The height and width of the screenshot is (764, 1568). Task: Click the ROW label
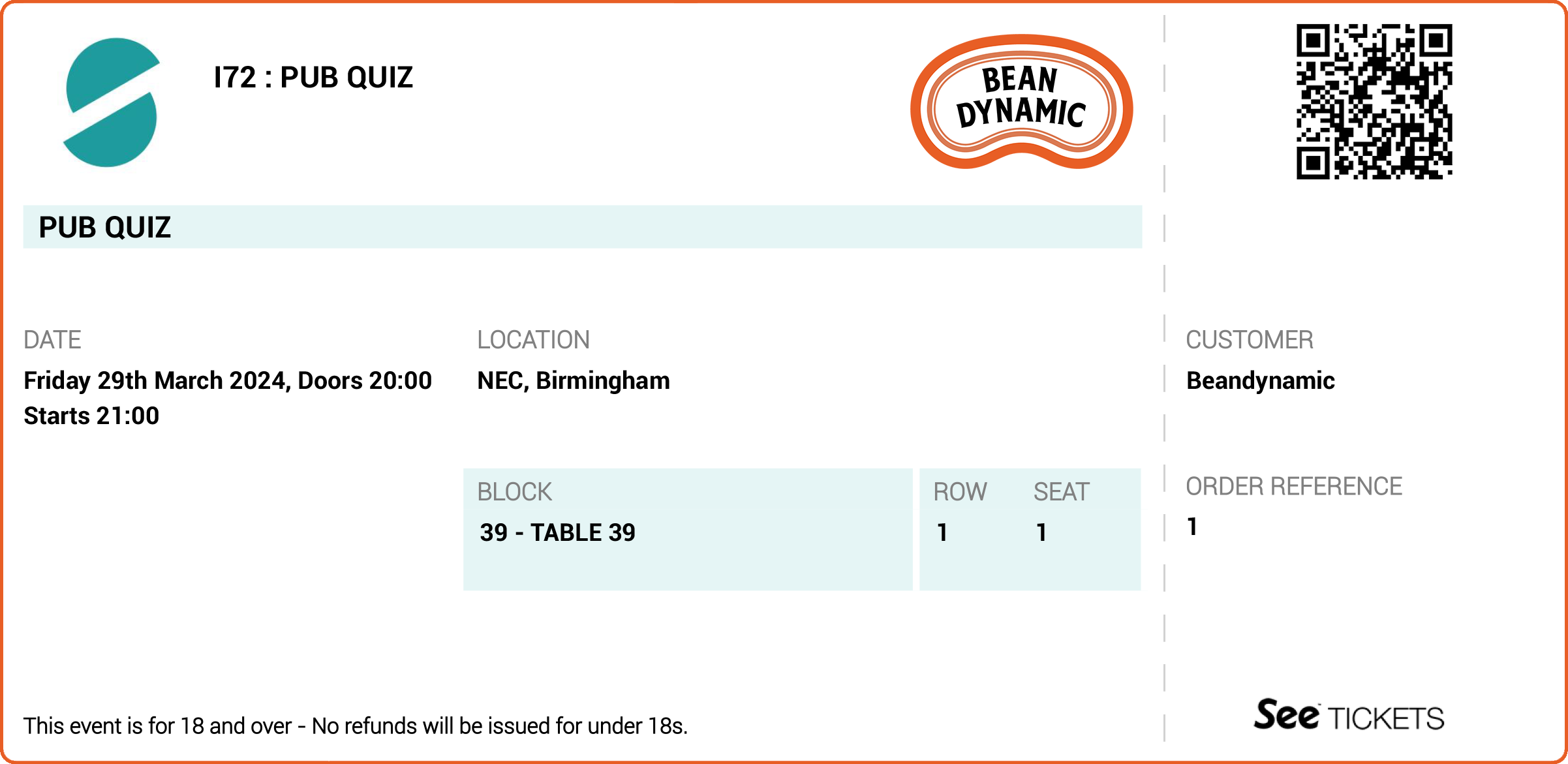[x=960, y=492]
